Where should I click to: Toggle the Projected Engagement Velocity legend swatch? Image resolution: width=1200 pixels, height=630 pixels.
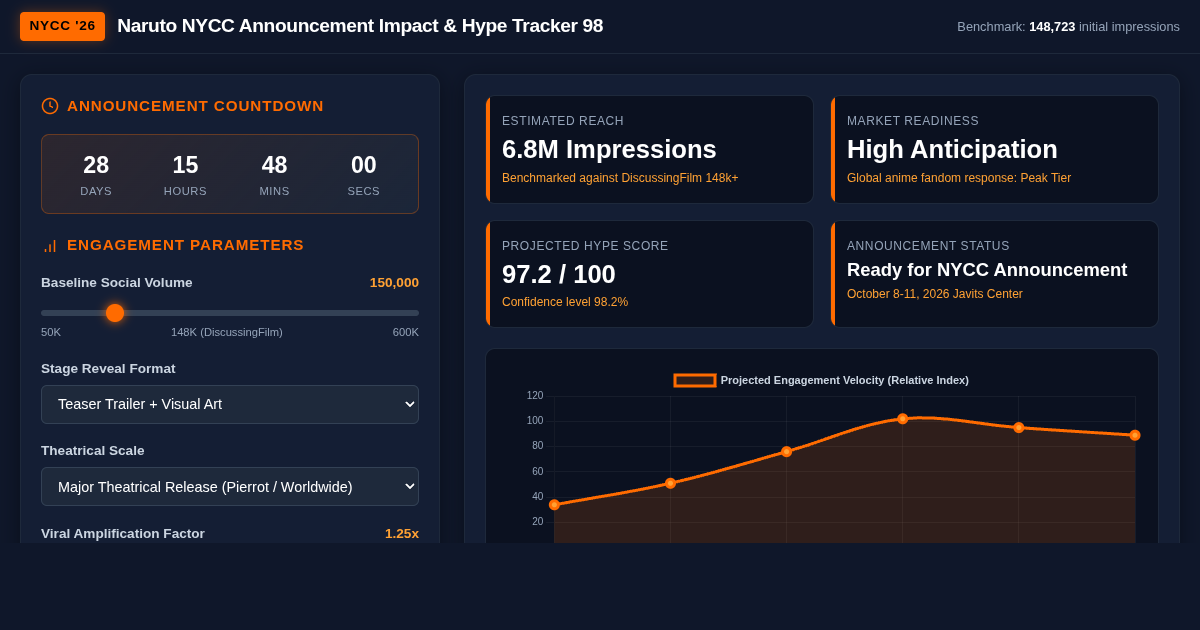pyautogui.click(x=695, y=380)
